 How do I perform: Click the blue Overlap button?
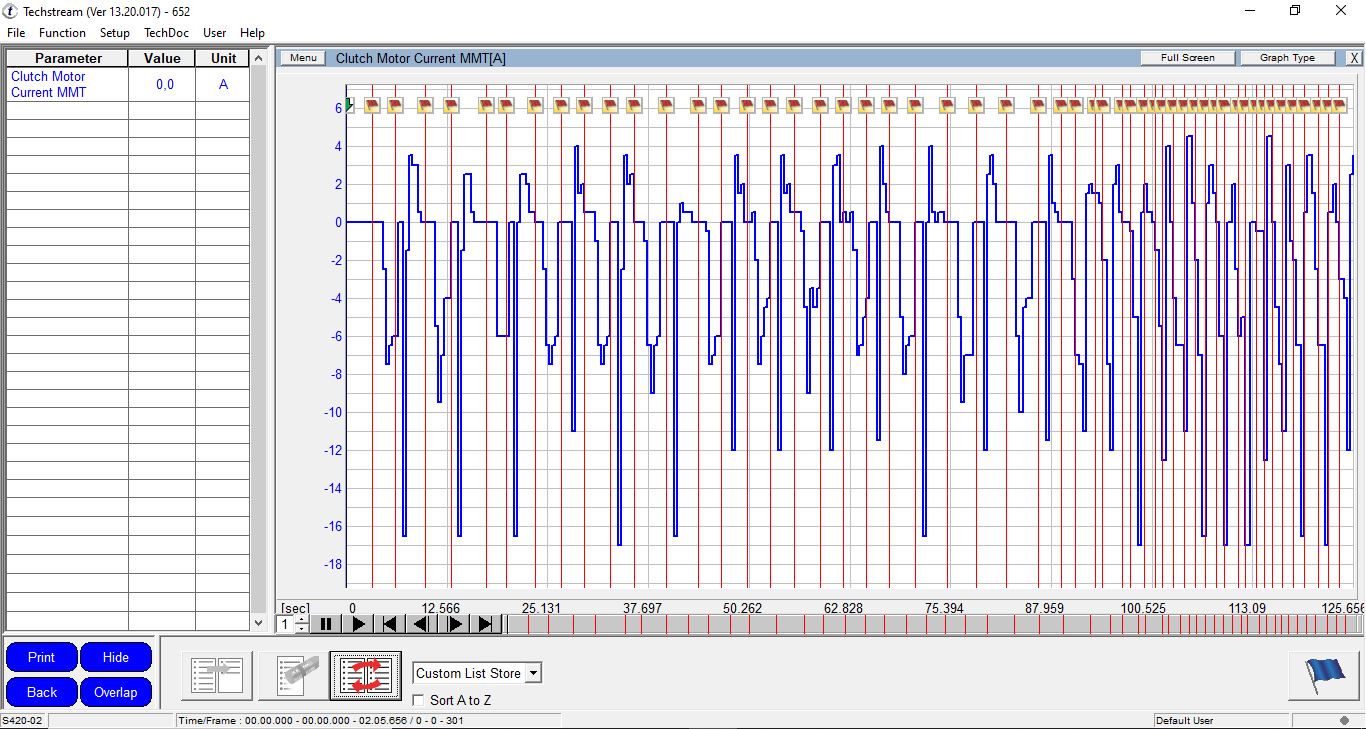click(x=115, y=692)
